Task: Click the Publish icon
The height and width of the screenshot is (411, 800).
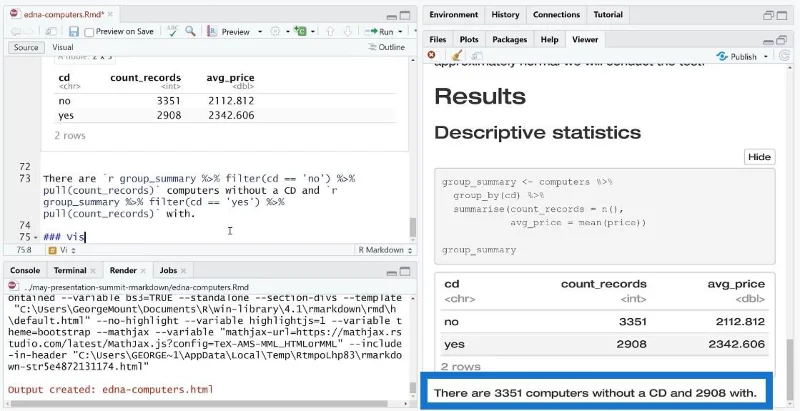Action: (722, 56)
